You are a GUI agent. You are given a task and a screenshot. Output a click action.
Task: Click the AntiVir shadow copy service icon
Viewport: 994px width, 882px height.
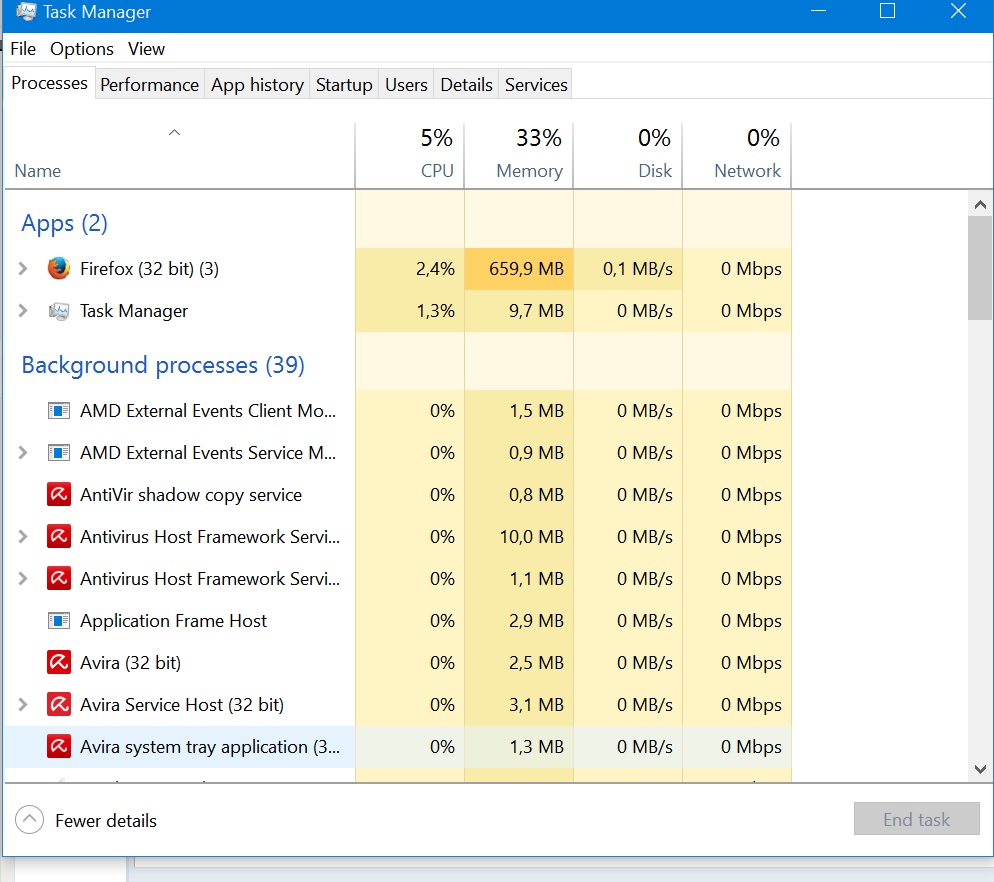tap(59, 495)
